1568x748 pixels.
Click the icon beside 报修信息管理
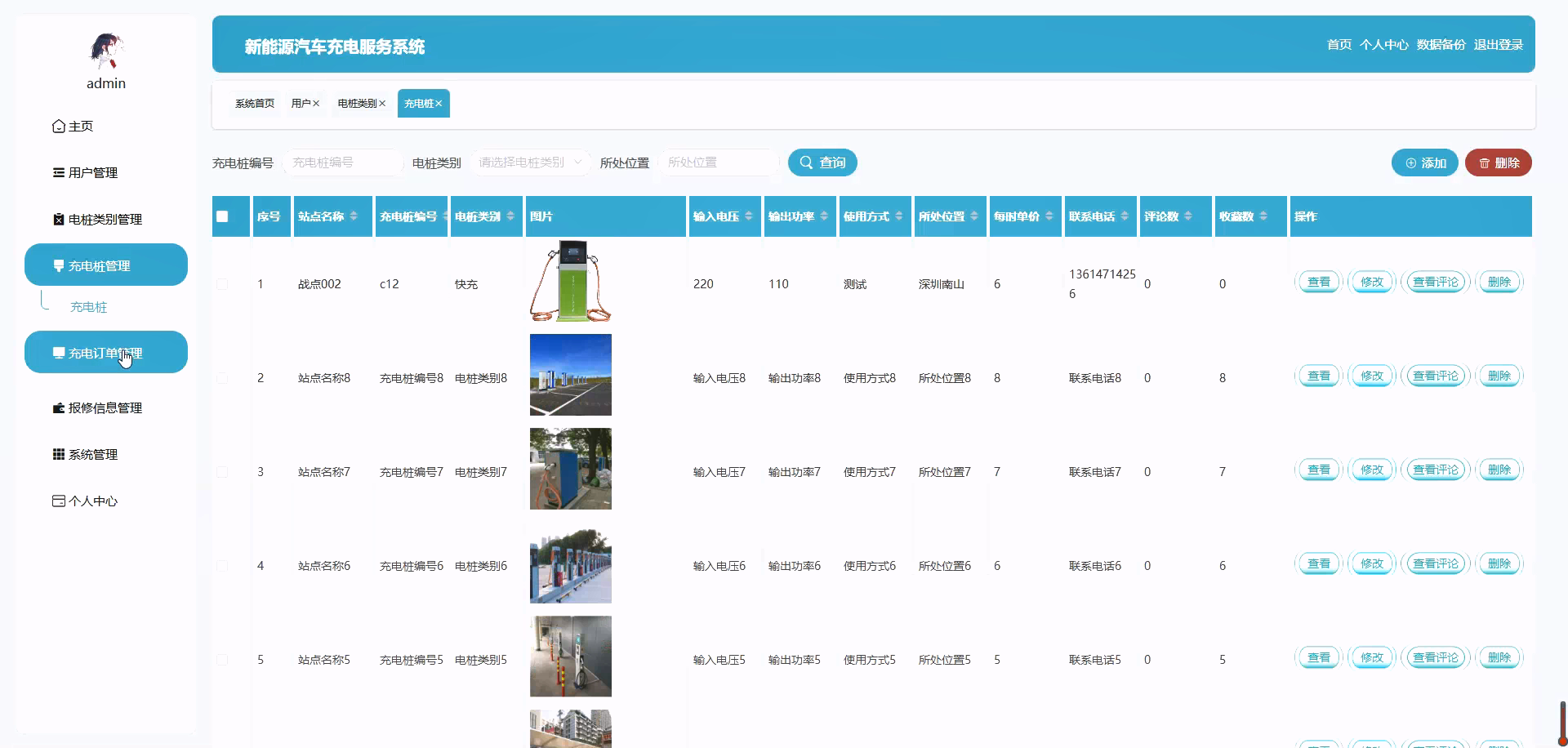tap(59, 408)
